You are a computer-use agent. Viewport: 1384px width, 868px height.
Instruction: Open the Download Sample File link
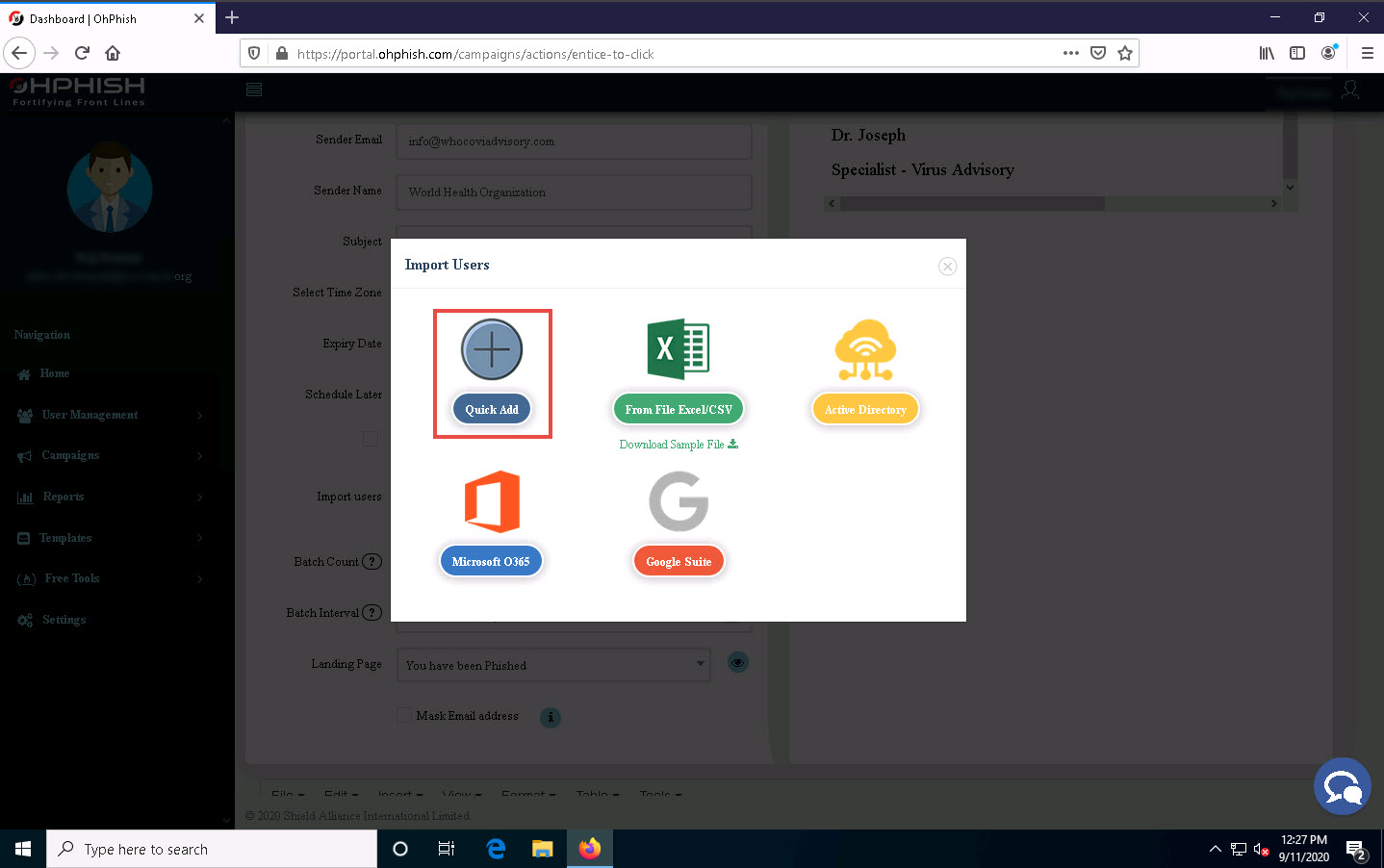click(679, 445)
